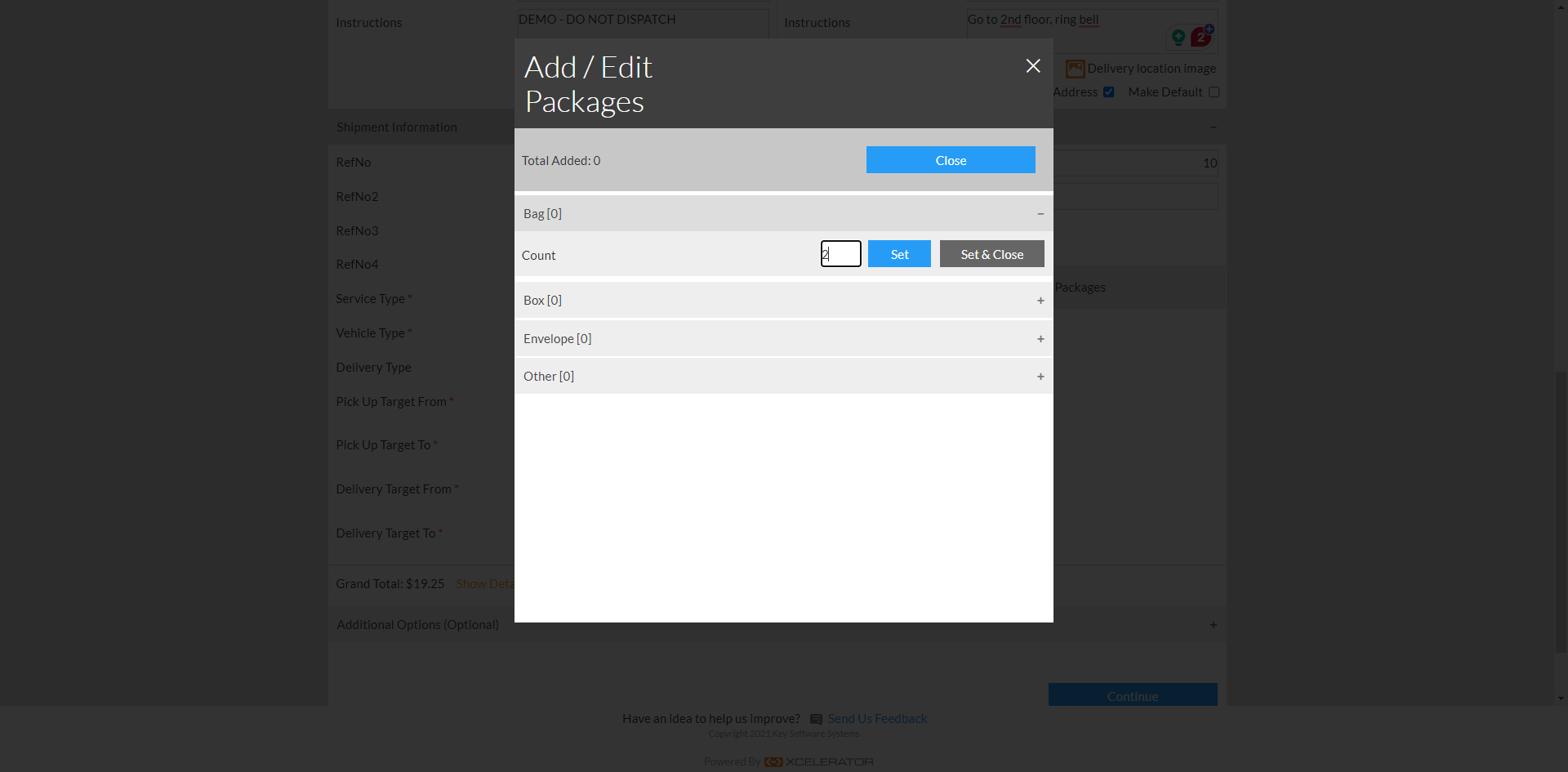Expand the Other [0] section
This screenshot has width=1568, height=772.
pos(1040,377)
